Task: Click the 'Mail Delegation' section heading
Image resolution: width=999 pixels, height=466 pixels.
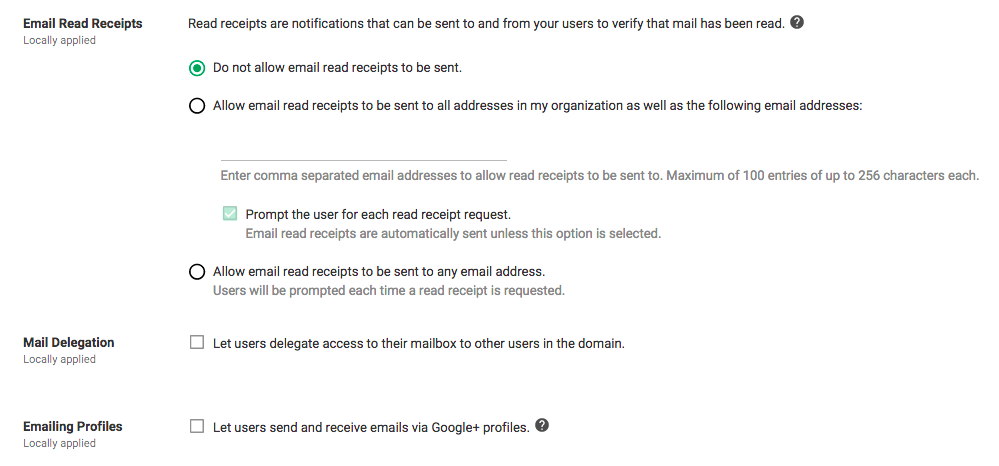Action: (x=69, y=342)
